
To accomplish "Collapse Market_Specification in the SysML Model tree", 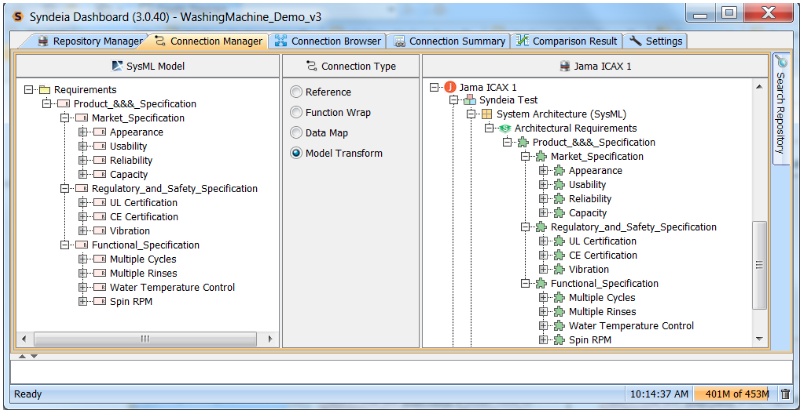I will tap(64, 118).
